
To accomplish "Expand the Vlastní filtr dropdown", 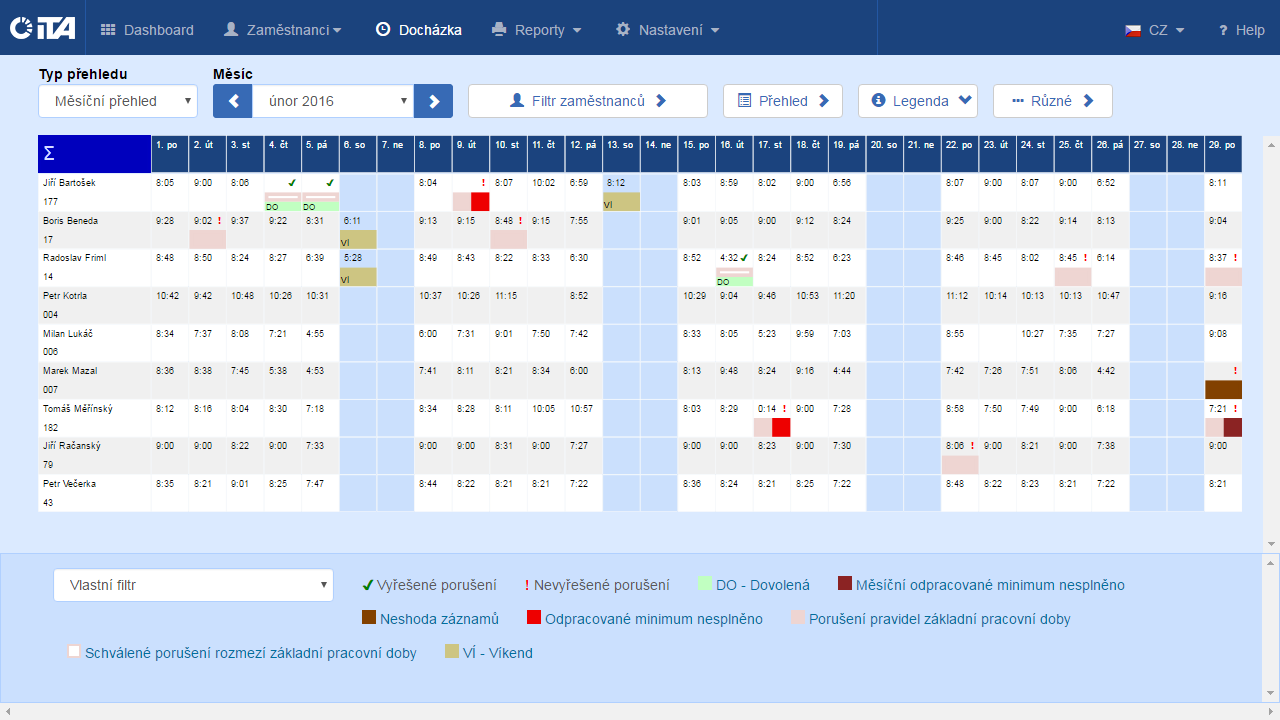I will pyautogui.click(x=193, y=585).
